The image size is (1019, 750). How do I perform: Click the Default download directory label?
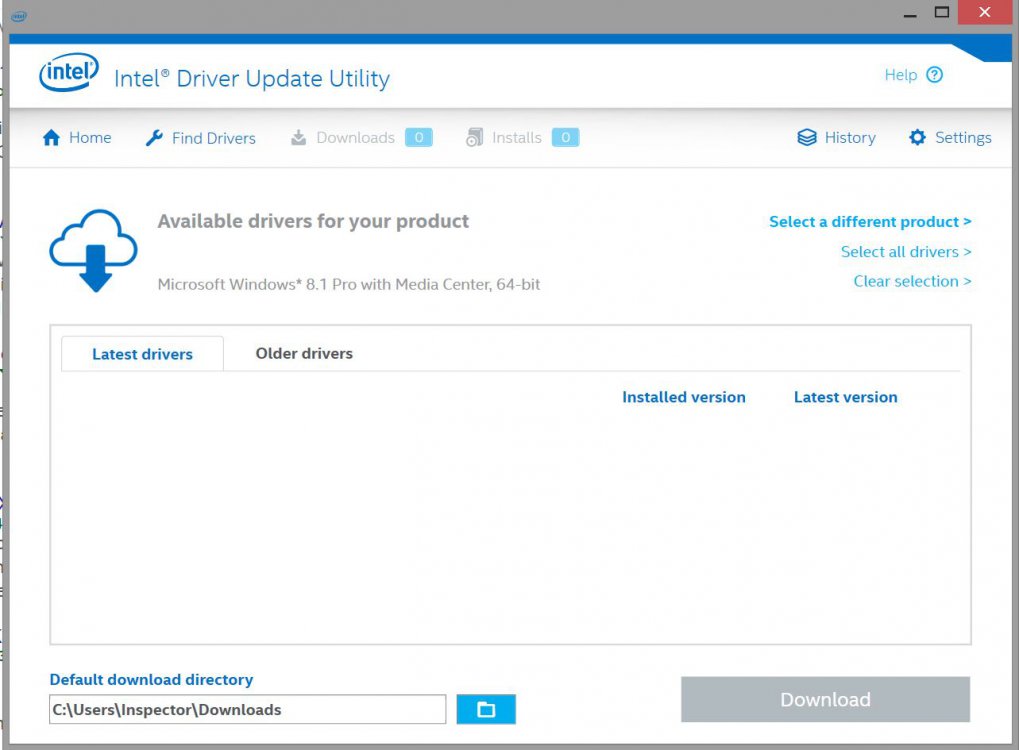(x=151, y=680)
